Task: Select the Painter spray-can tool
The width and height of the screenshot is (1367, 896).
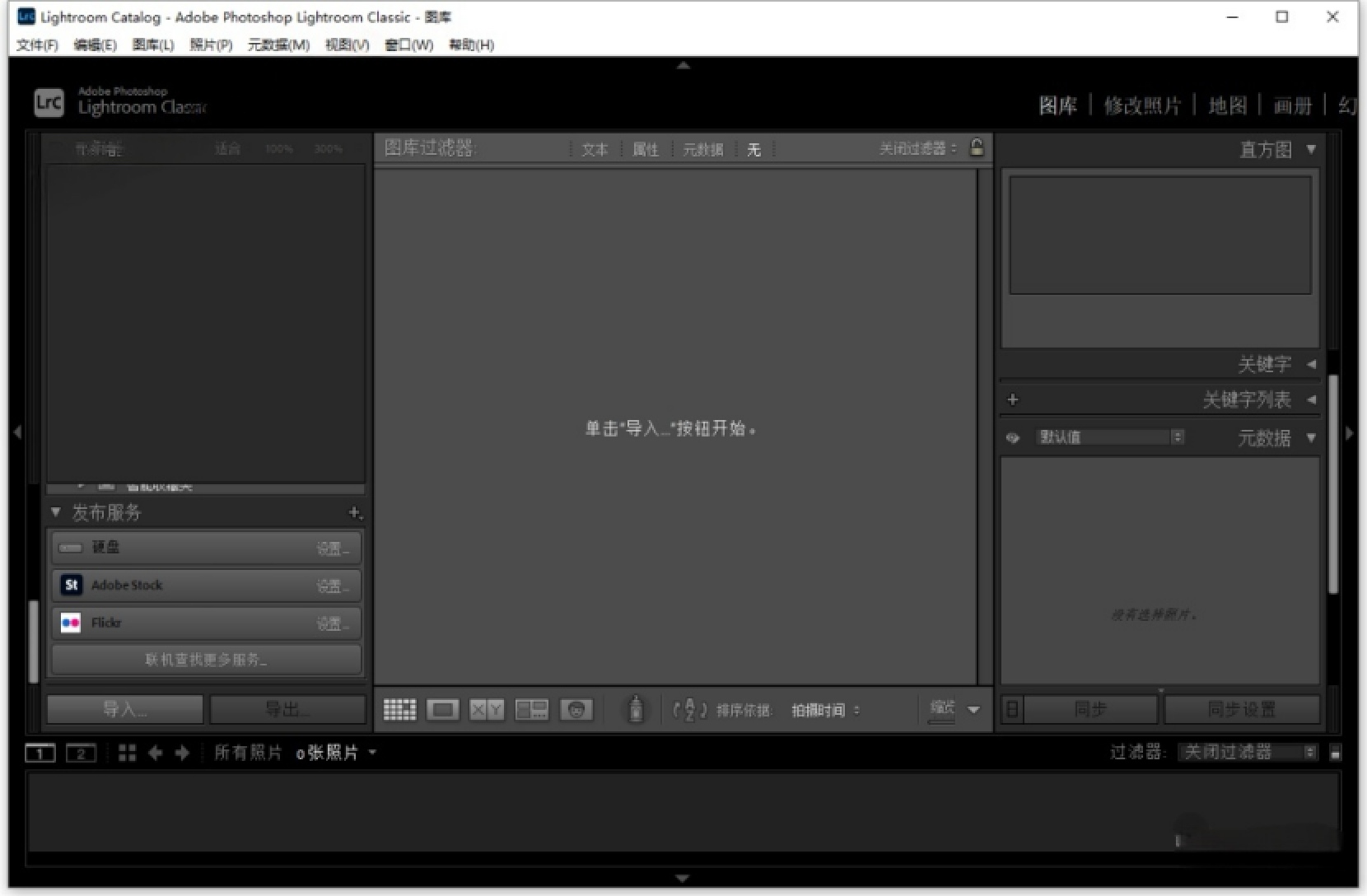Action: coord(636,709)
